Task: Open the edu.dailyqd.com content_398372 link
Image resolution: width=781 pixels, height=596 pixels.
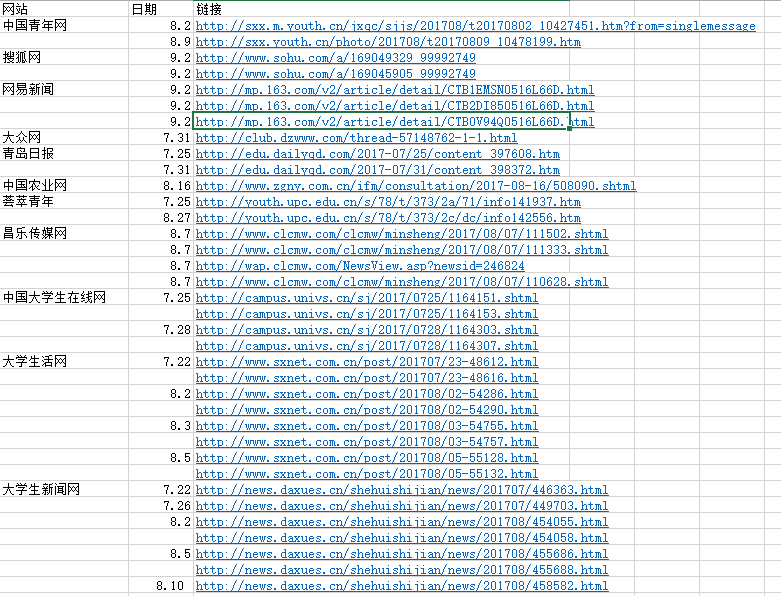Action: tap(378, 170)
